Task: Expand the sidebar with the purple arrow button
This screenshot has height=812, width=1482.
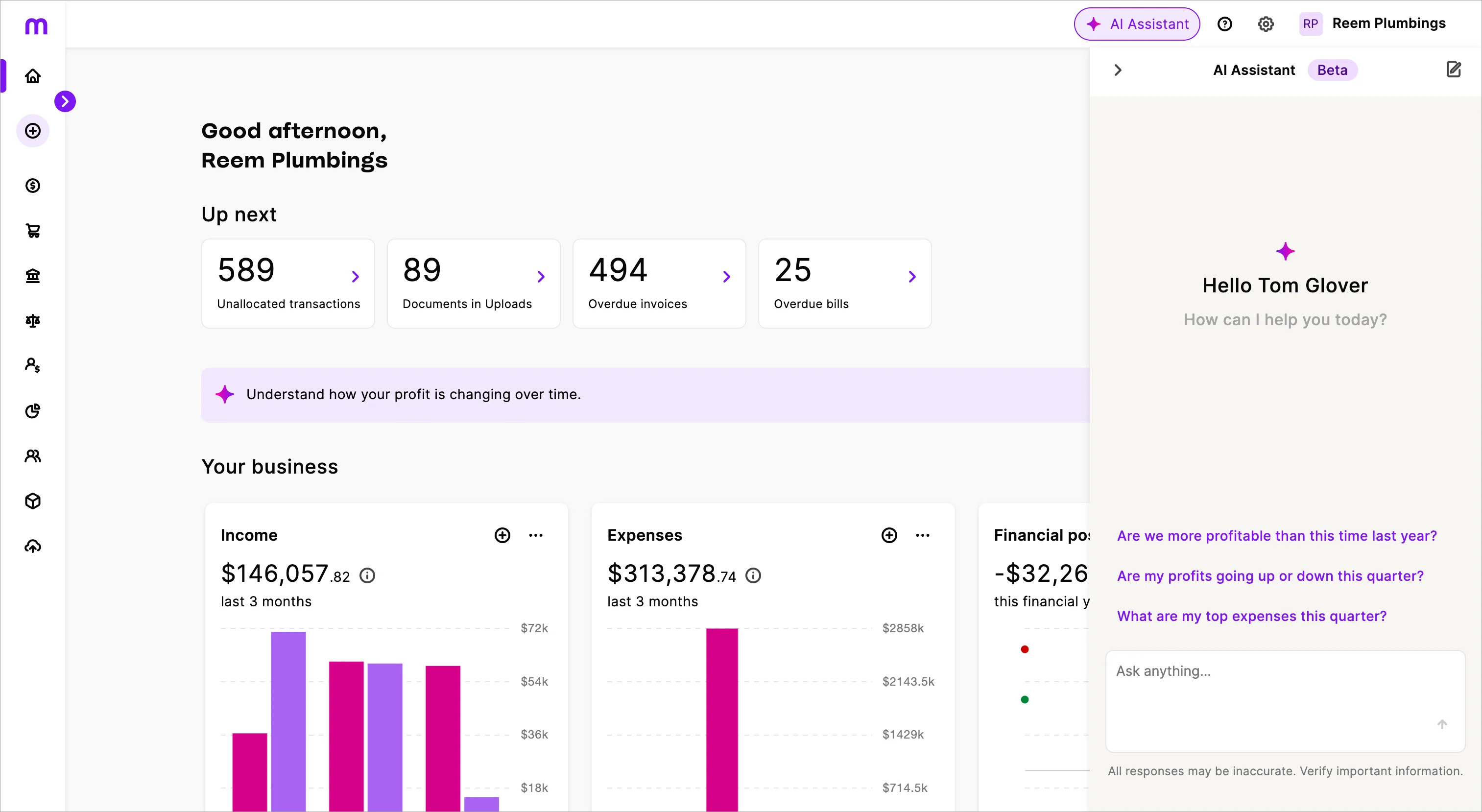Action: point(65,101)
